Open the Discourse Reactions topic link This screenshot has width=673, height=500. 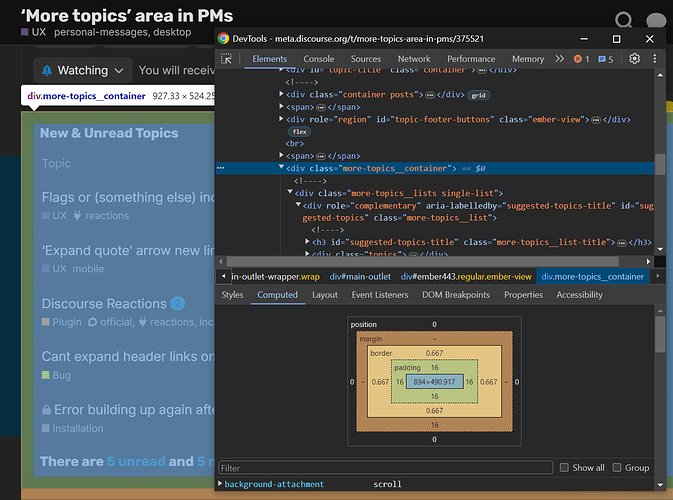104,303
